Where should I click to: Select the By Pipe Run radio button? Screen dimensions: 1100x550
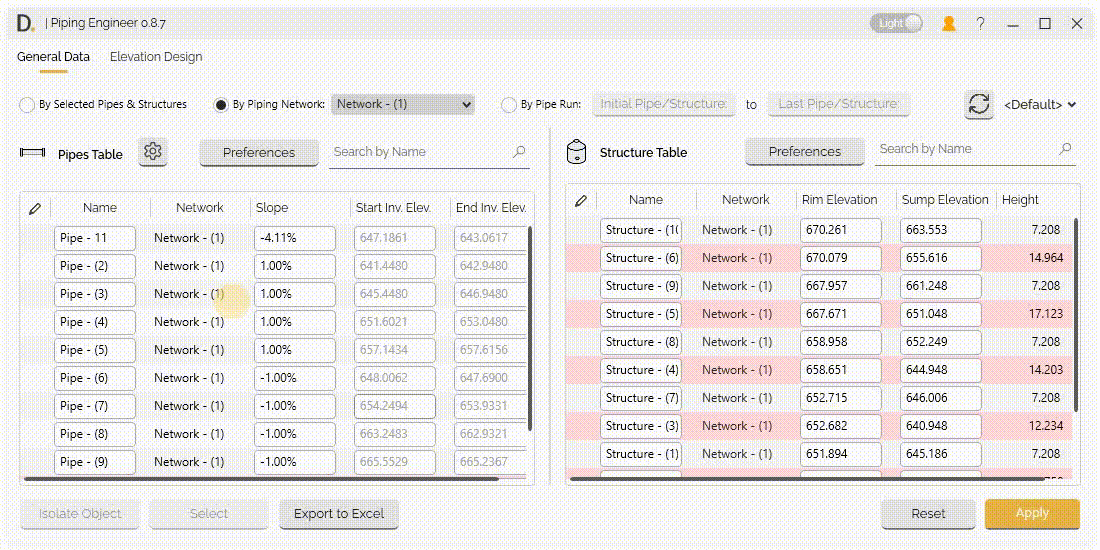coord(510,104)
